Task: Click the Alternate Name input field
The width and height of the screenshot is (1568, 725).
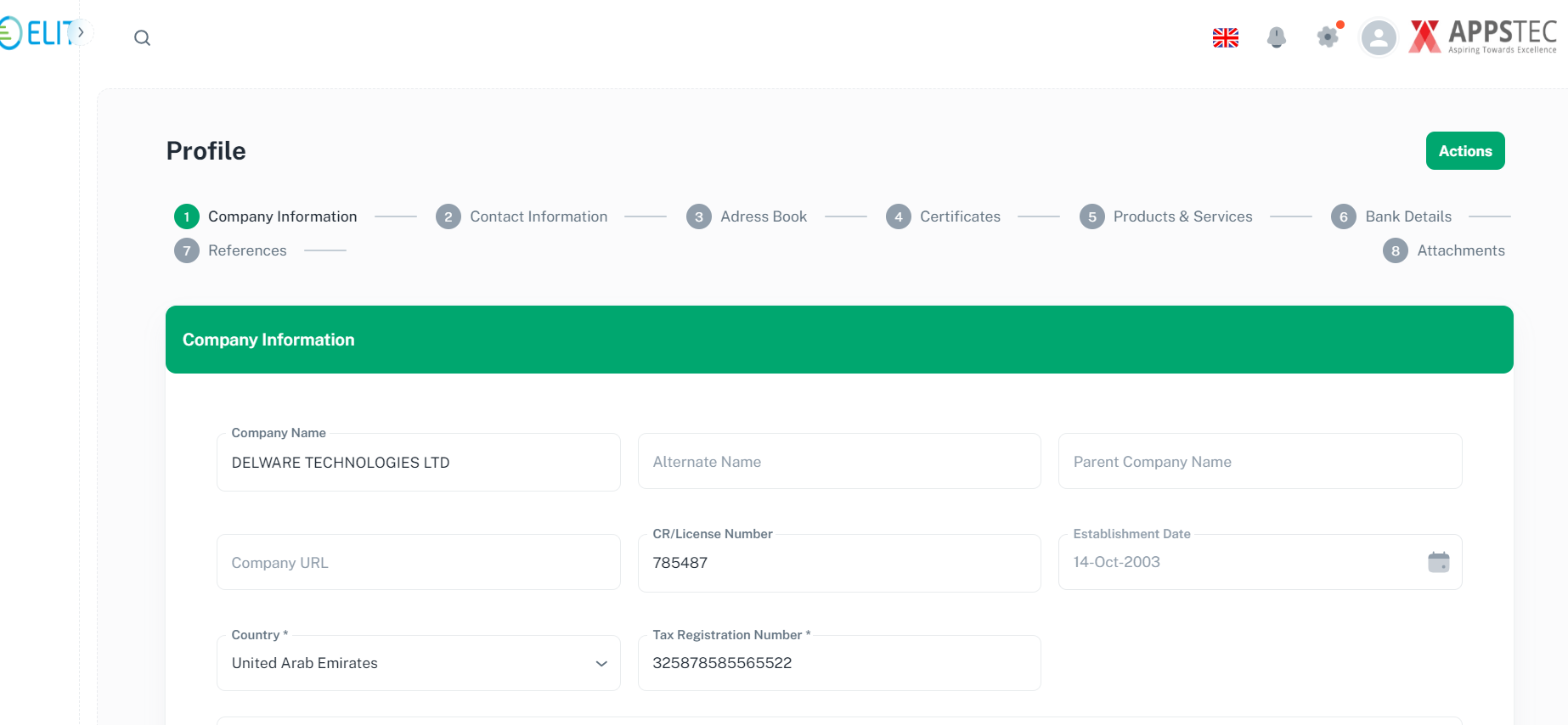Action: tap(838, 462)
